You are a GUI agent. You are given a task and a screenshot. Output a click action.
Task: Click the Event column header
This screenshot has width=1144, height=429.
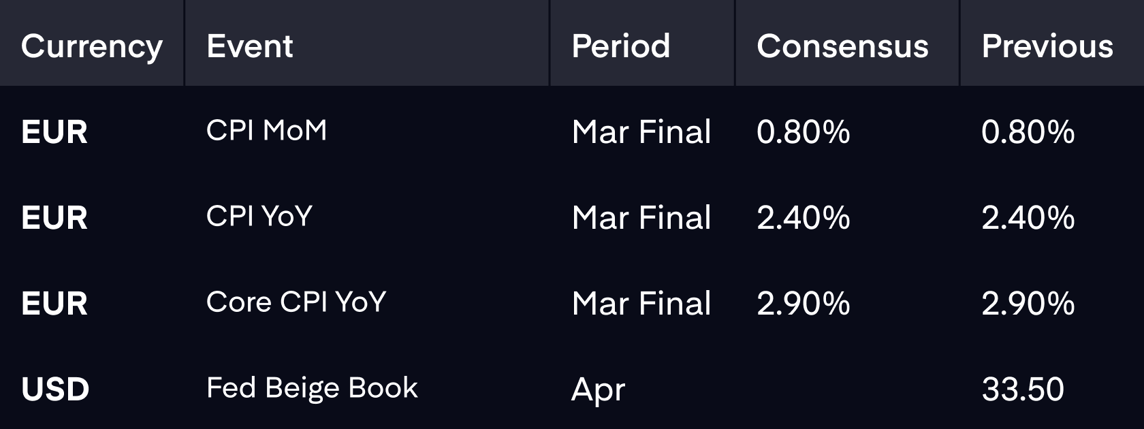[x=250, y=46]
